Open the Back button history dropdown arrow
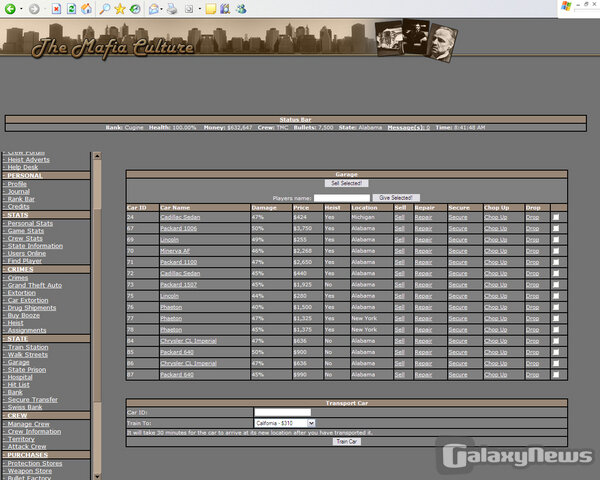Screen dimensions: 600x480 [x=20, y=8]
